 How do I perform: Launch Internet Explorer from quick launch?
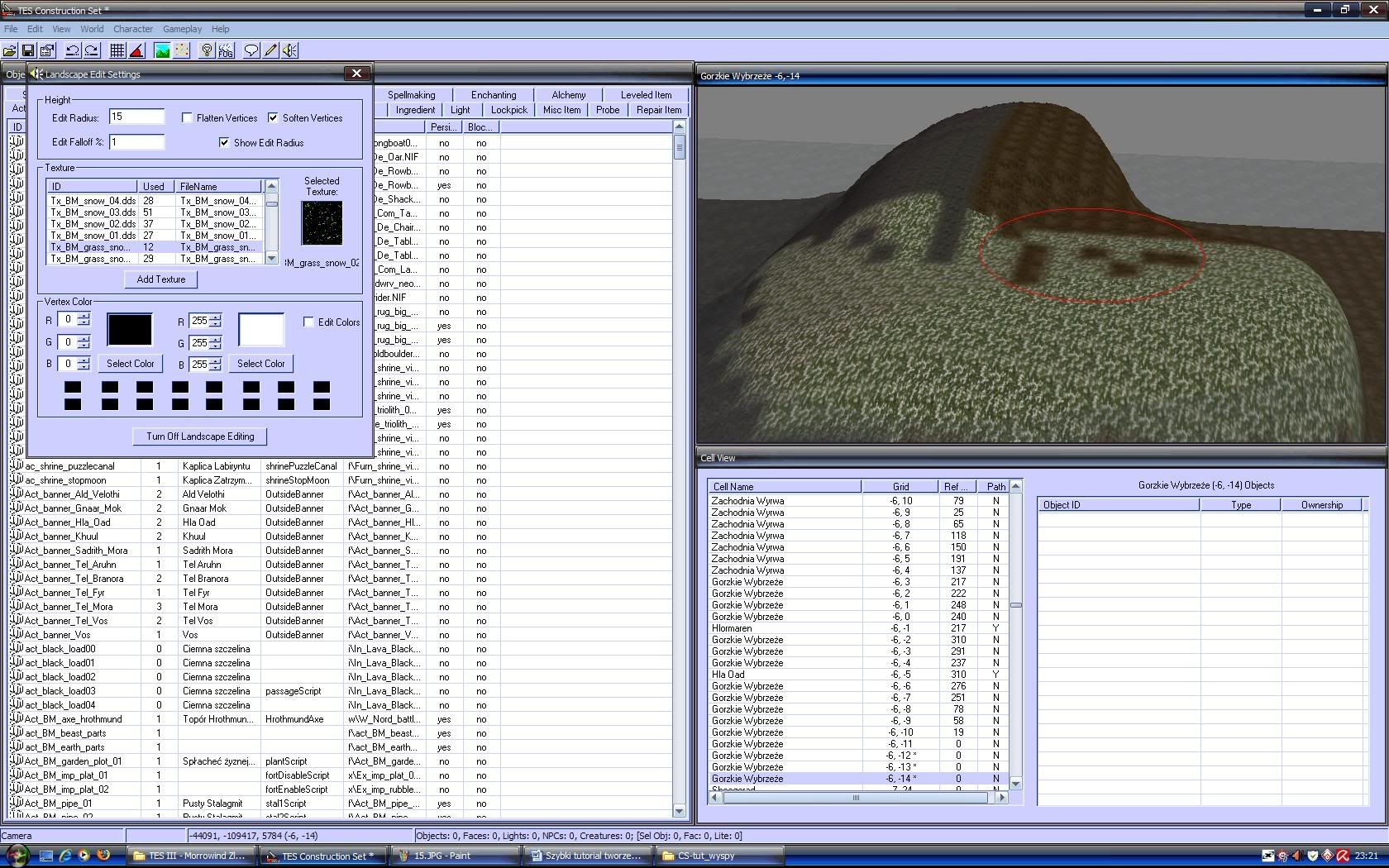point(64,856)
